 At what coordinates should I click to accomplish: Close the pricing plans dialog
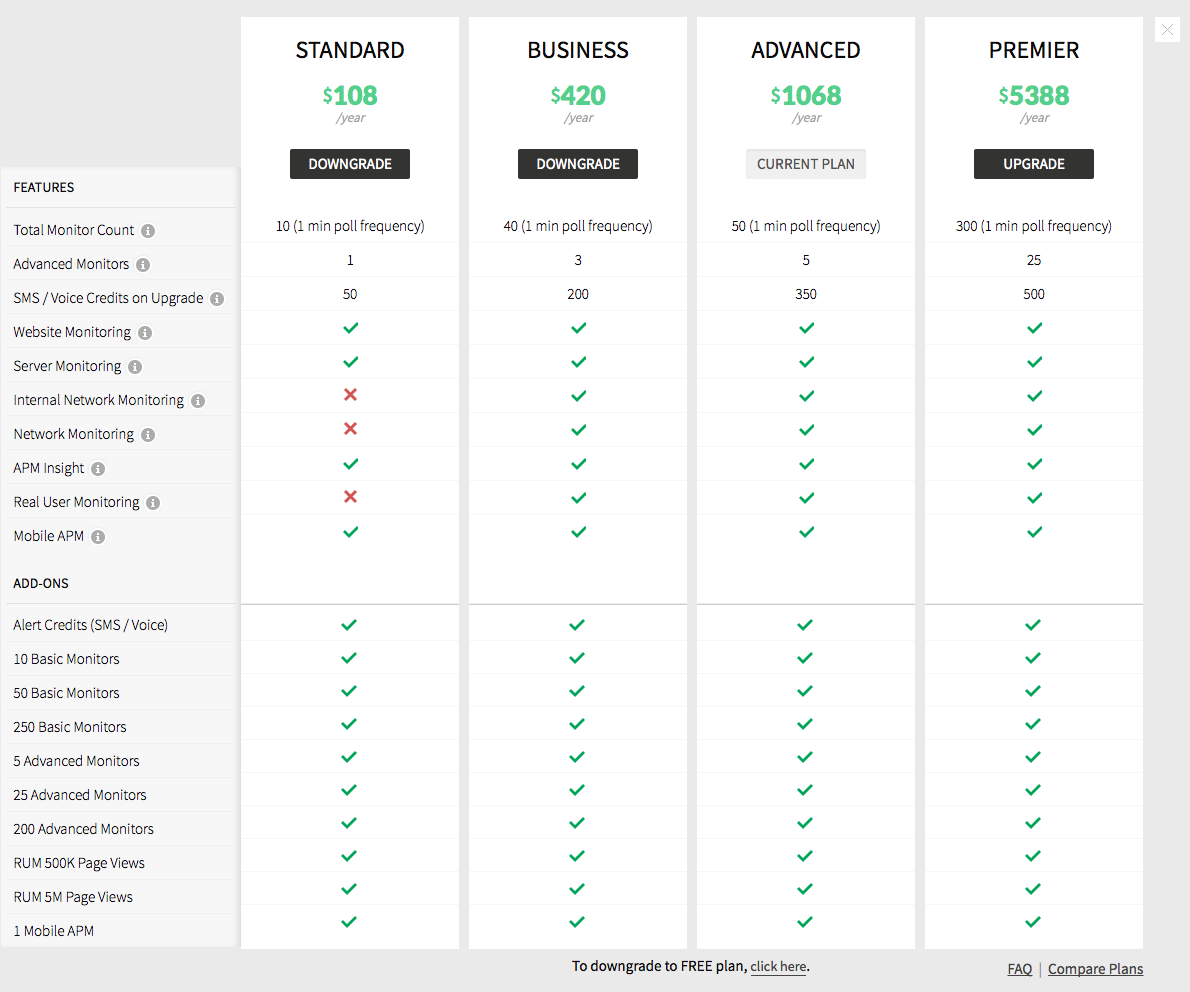click(1167, 29)
